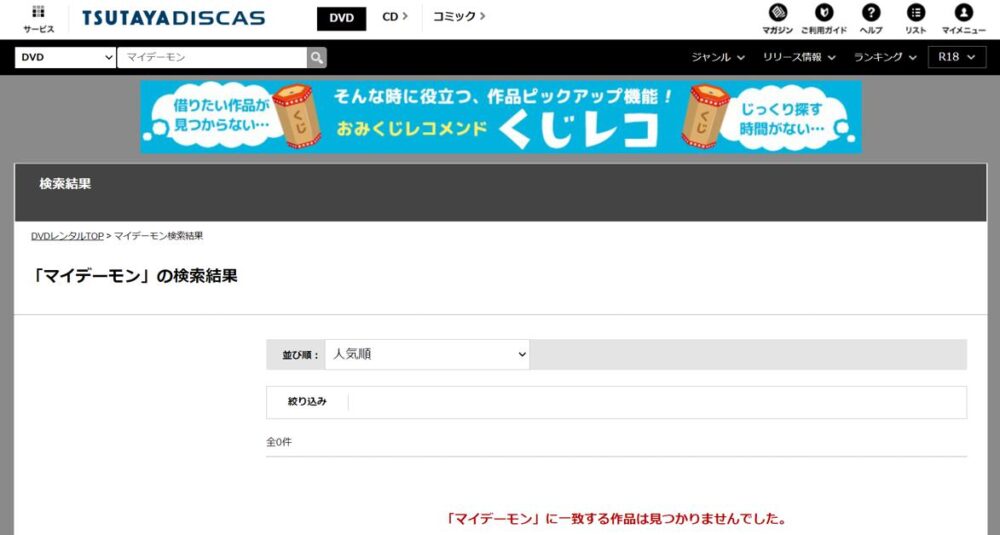Switch to the CD tab
Image resolution: width=1000 pixels, height=535 pixels.
click(395, 17)
